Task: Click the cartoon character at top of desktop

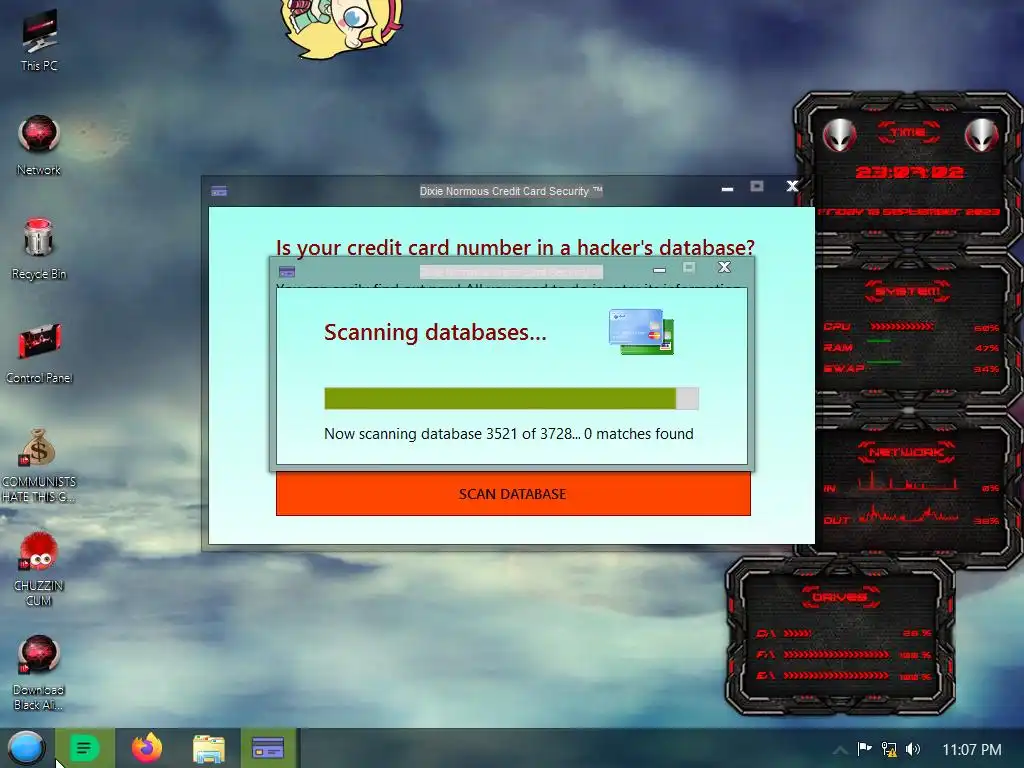Action: [343, 27]
